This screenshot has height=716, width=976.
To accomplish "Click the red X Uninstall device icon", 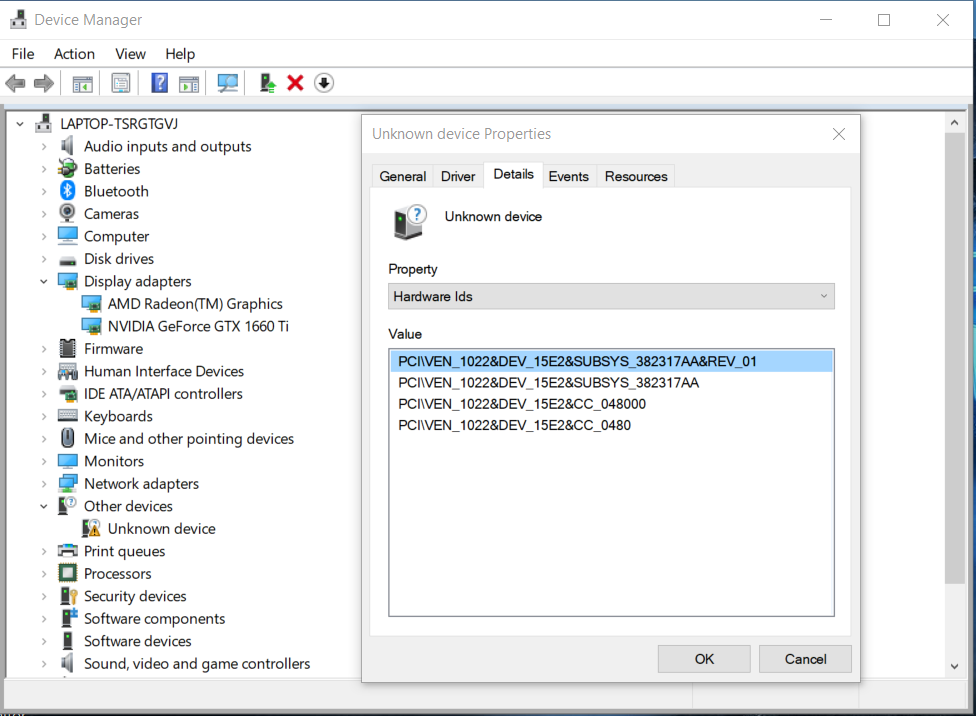I will tap(295, 83).
